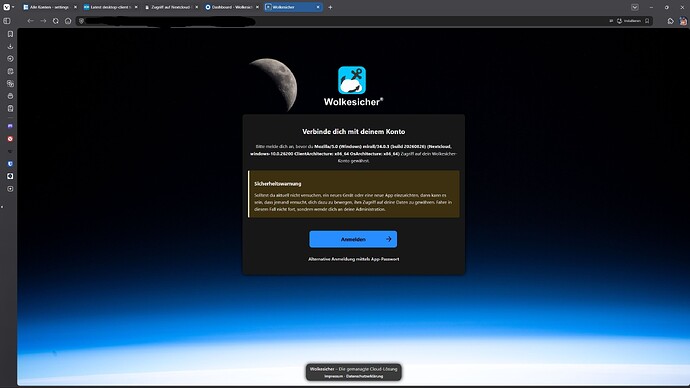Expand the tab list dropdown

[635, 7]
